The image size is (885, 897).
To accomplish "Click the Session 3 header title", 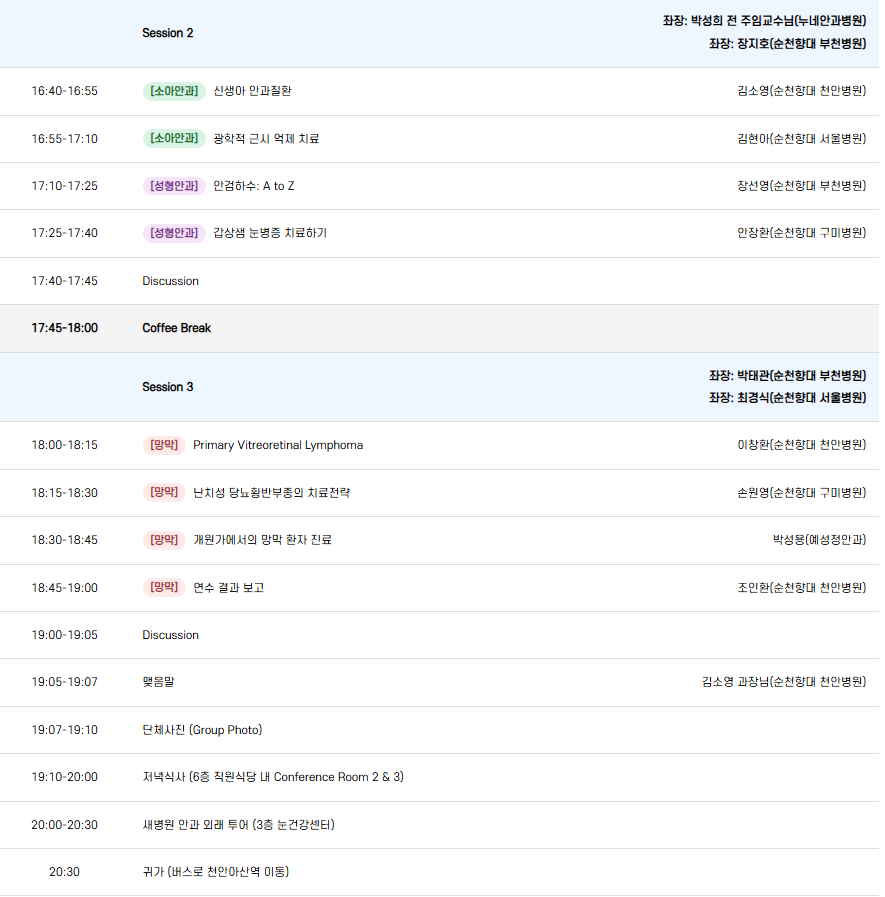I will (168, 387).
